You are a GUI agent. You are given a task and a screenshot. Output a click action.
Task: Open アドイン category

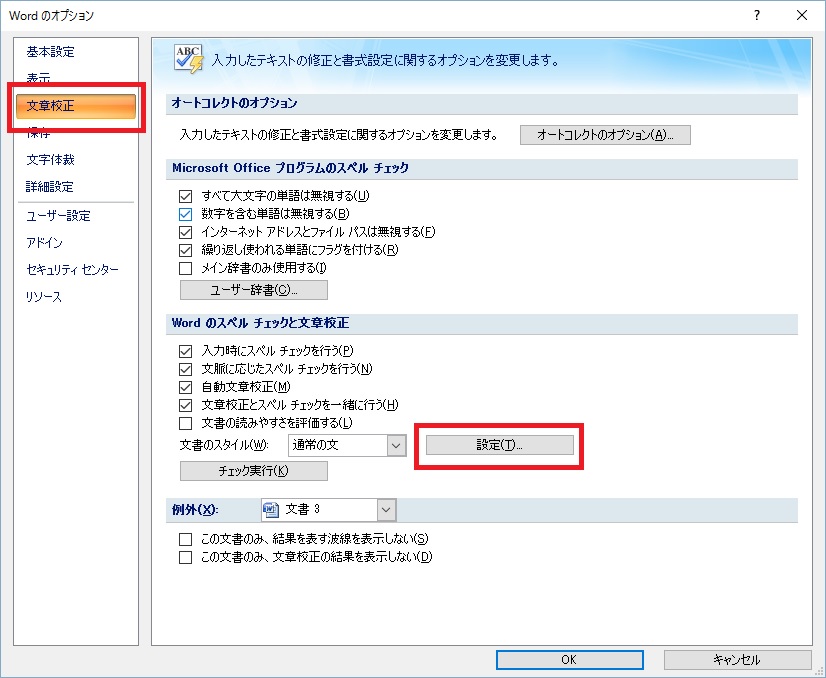44,242
